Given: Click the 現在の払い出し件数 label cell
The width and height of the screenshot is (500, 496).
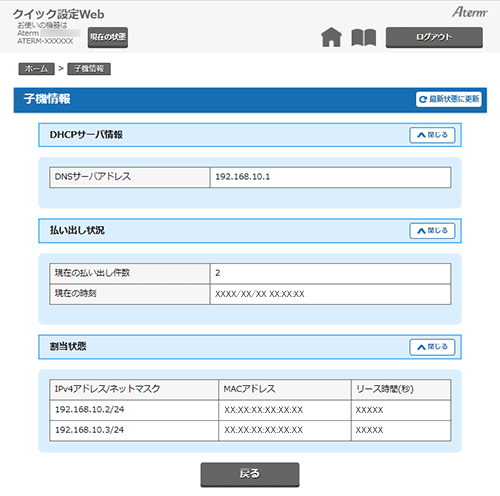Looking at the screenshot, I should click(130, 273).
